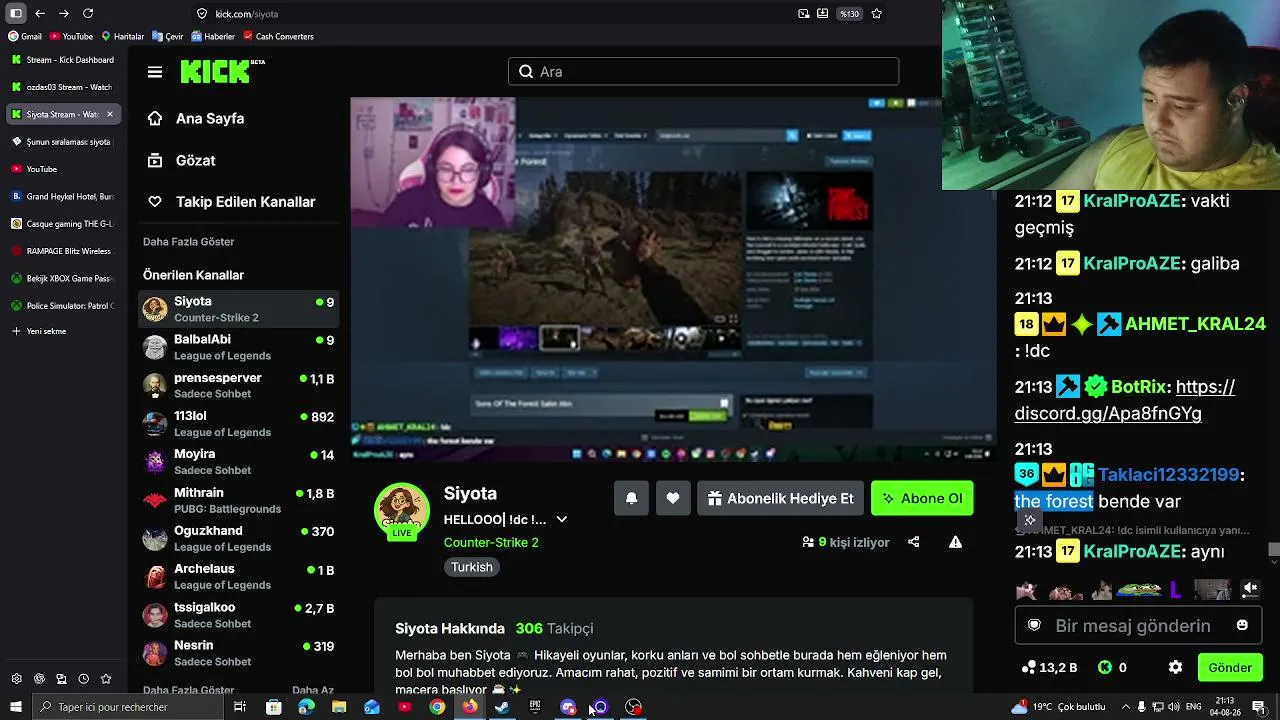Click the browser reload button
The height and width of the screenshot is (720, 1280).
pos(88,13)
